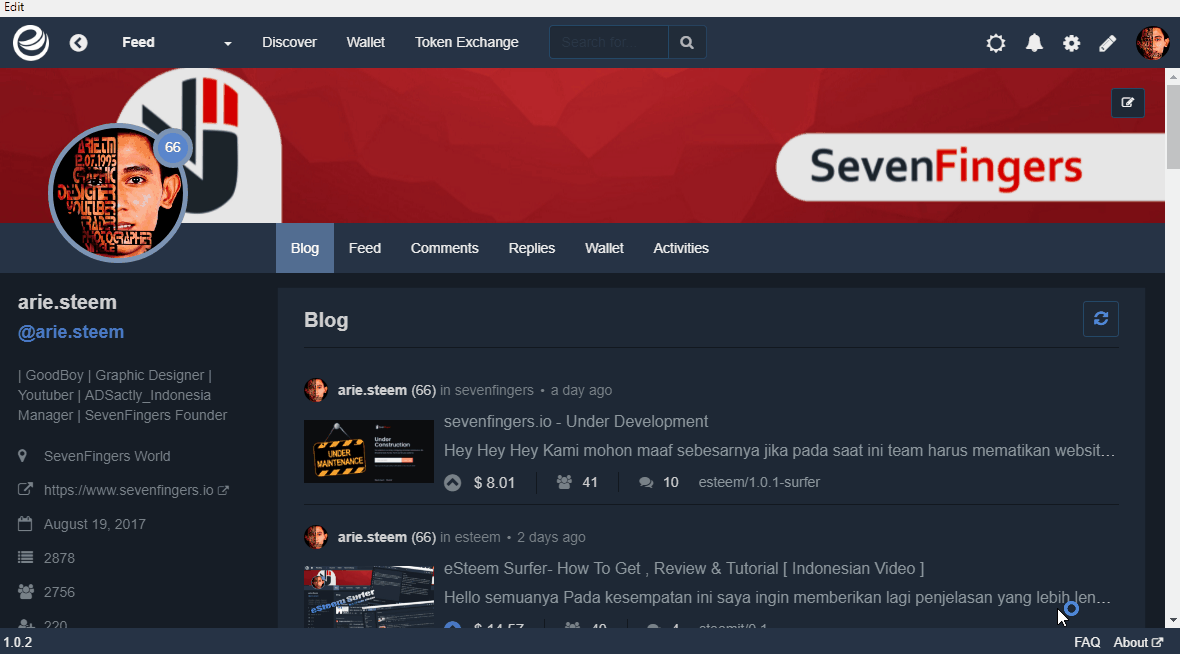Open eSteem Surfer tutorial post title
The width and height of the screenshot is (1180, 654).
pos(684,568)
